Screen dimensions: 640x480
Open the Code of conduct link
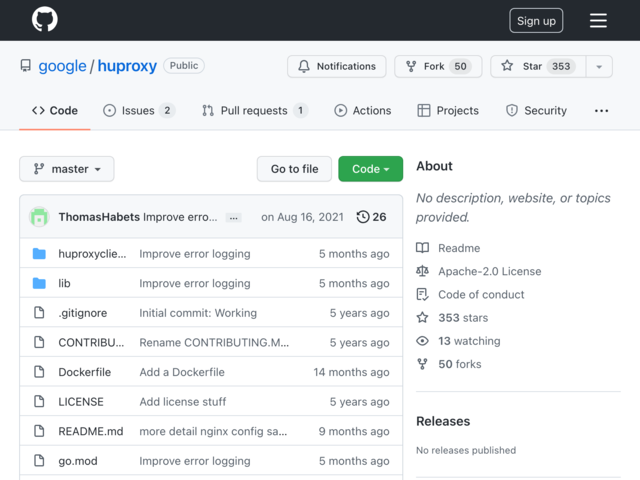coord(481,294)
